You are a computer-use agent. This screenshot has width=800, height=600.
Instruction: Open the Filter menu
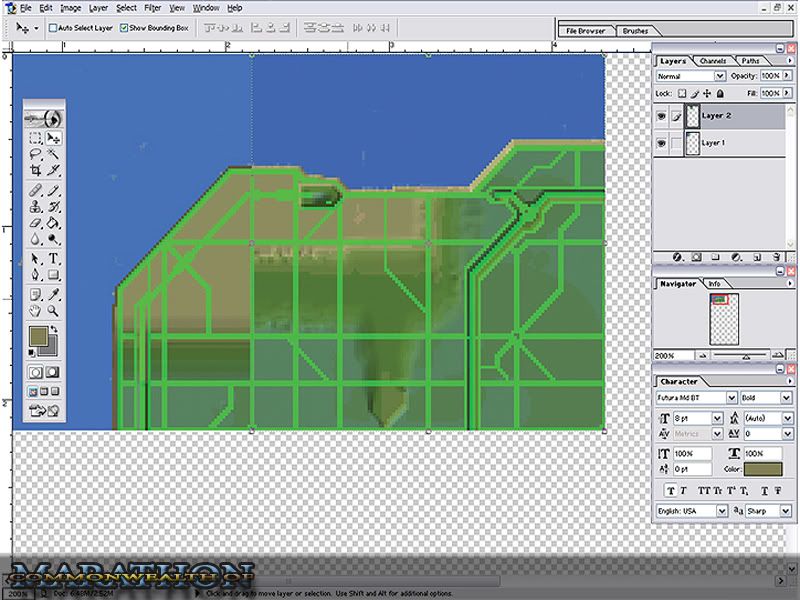click(x=153, y=8)
